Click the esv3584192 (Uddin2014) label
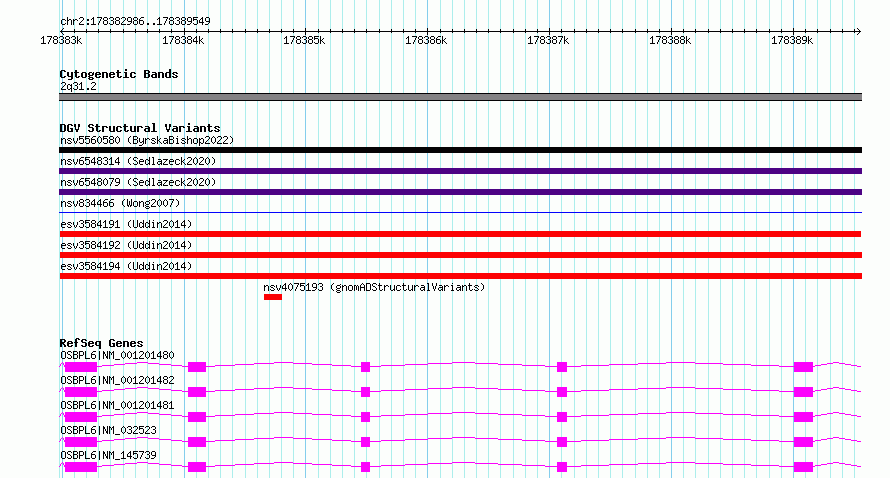890x478 pixels. tap(126, 245)
